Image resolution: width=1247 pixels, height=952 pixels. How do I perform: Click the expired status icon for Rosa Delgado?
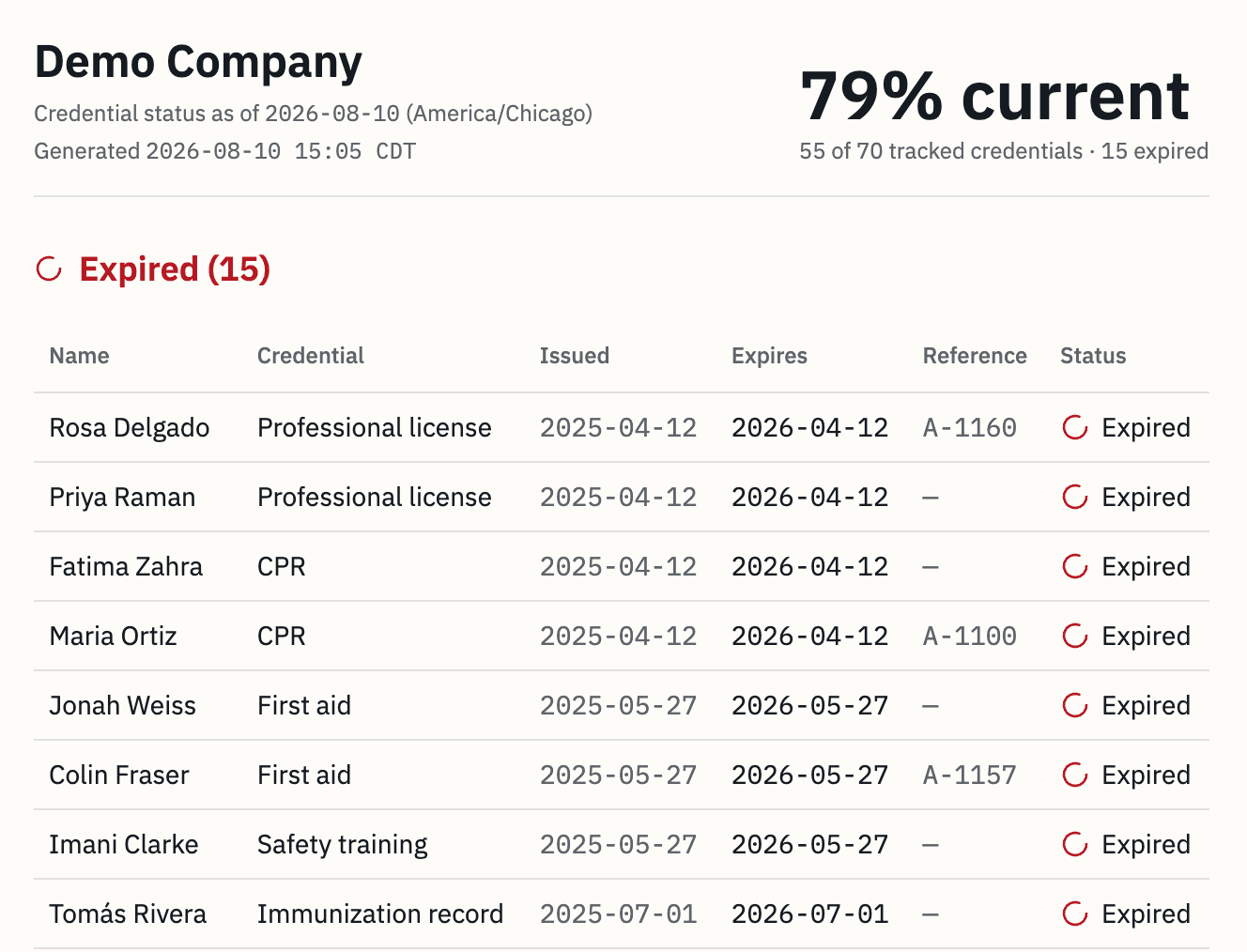coord(1075,428)
